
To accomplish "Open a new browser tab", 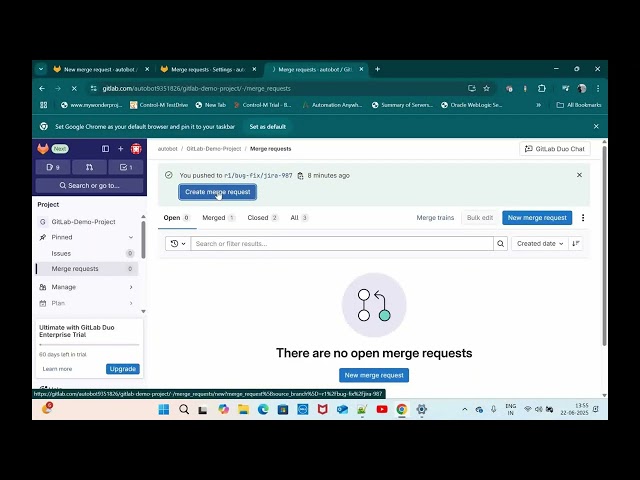I will (x=378, y=69).
